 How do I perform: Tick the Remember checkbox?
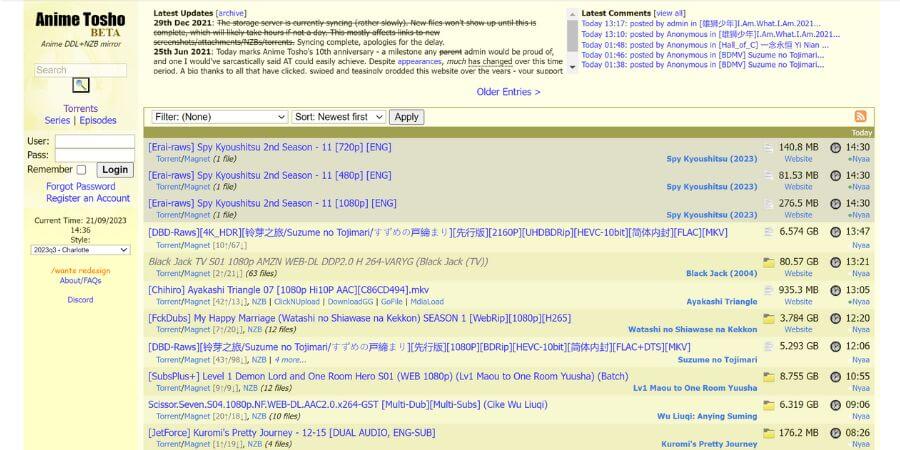click(81, 170)
